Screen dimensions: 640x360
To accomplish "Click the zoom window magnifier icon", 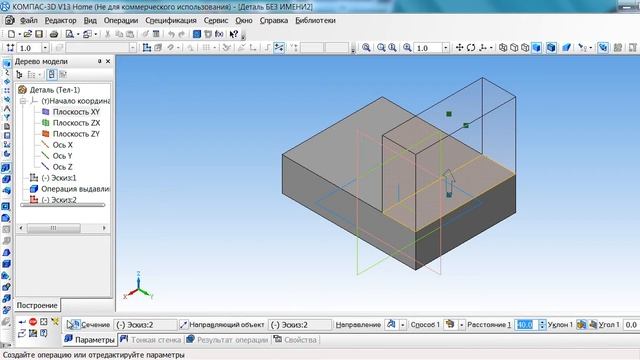I will (366, 48).
